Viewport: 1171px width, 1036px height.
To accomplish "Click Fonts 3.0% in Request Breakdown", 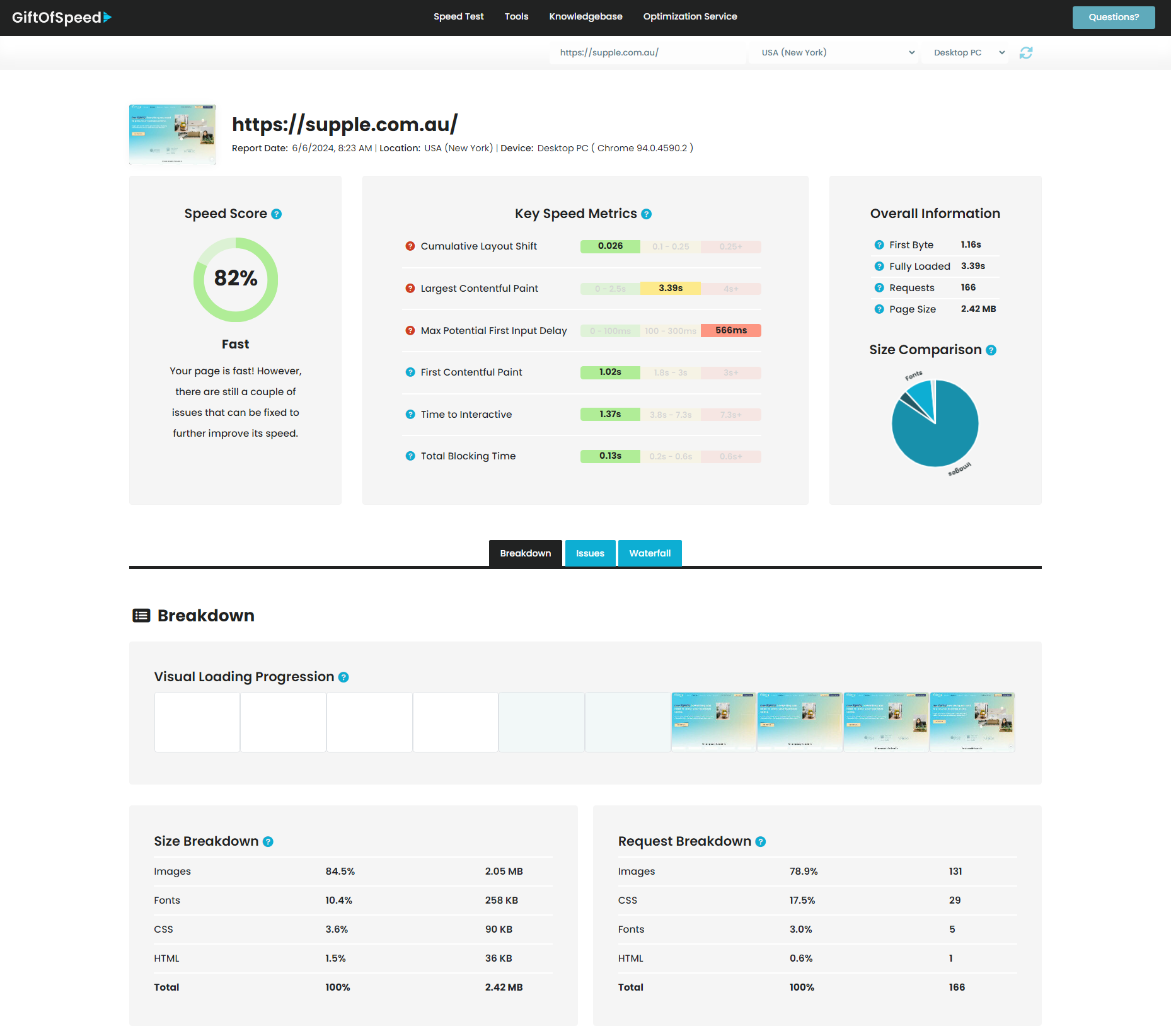I will point(801,930).
